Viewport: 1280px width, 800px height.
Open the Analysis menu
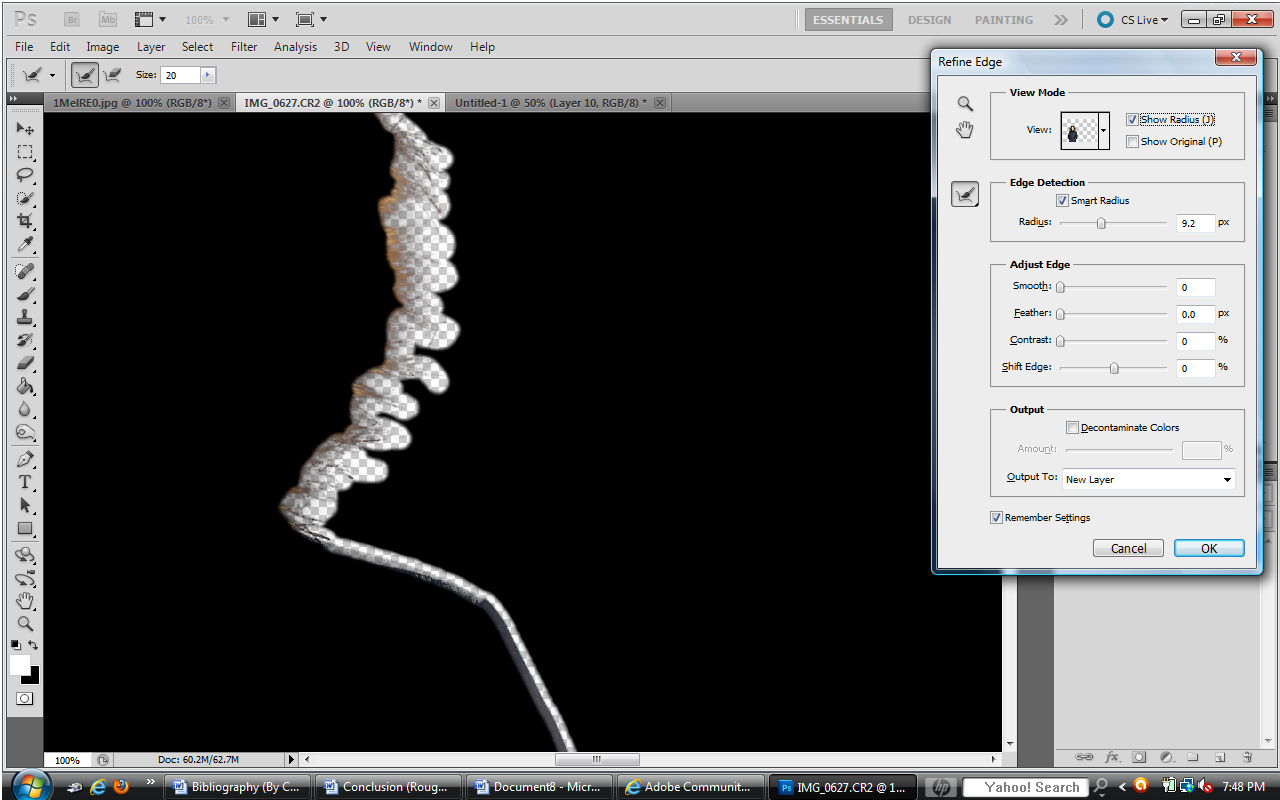pos(295,46)
